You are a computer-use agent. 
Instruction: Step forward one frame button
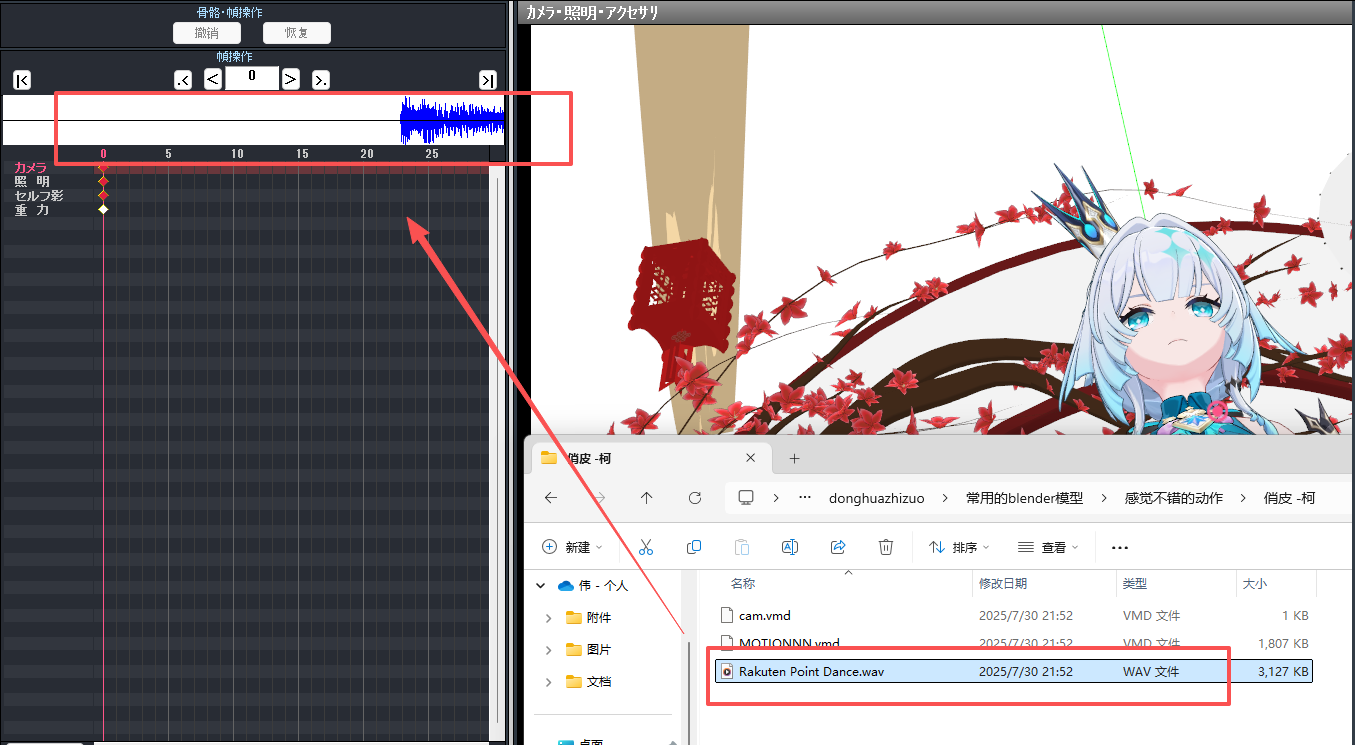[290, 79]
